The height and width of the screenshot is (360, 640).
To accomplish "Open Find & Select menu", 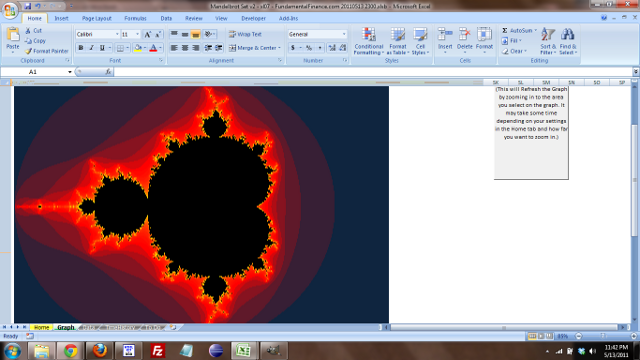I will coord(568,41).
